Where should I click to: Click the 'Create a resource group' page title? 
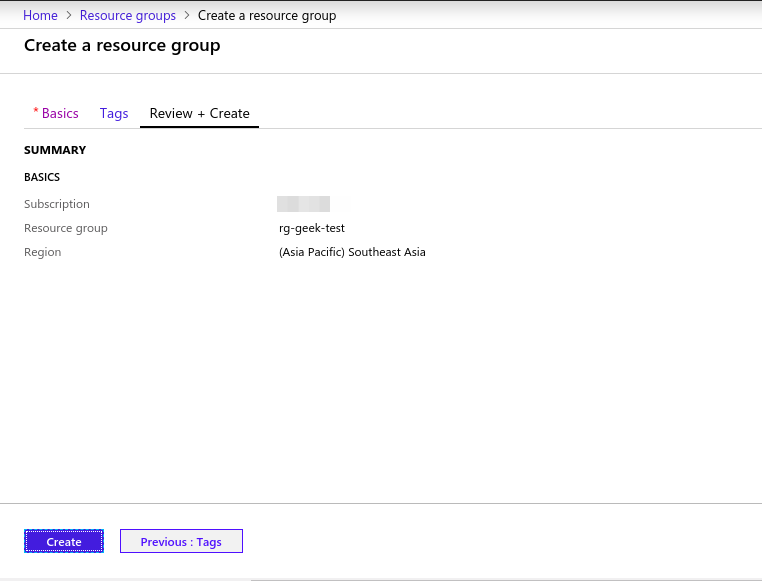click(122, 45)
